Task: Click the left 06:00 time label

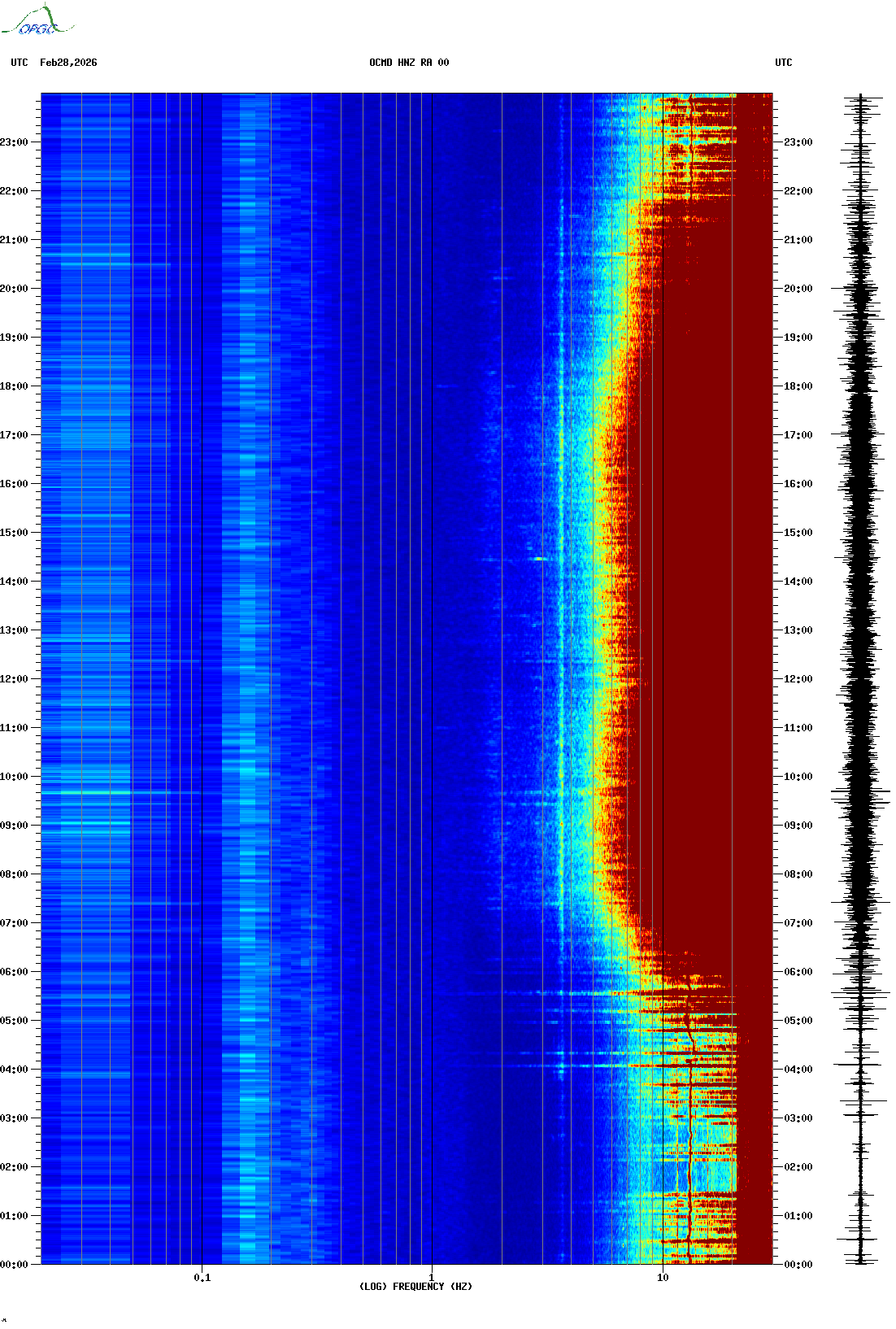Action: pyautogui.click(x=14, y=972)
